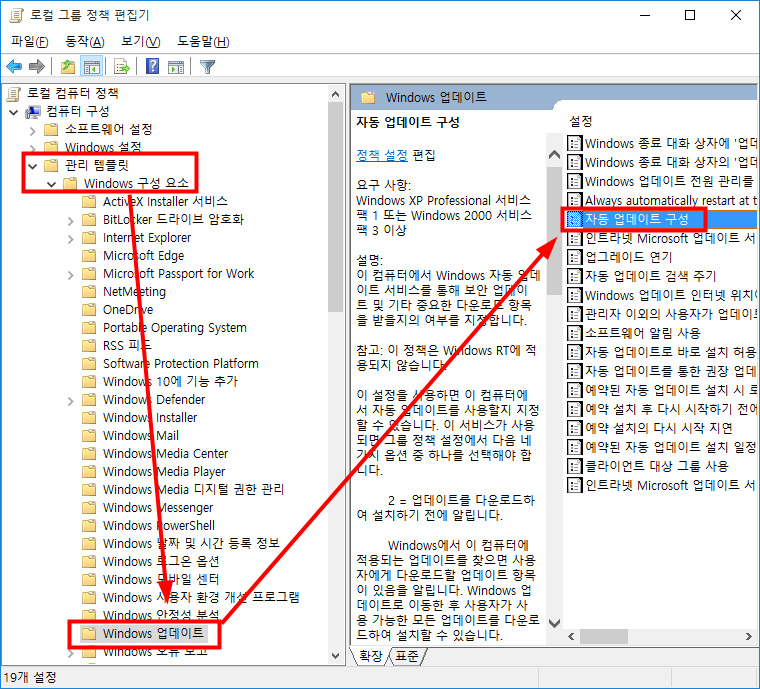Open the 보기(V) menu
This screenshot has height=689, width=760.
140,41
